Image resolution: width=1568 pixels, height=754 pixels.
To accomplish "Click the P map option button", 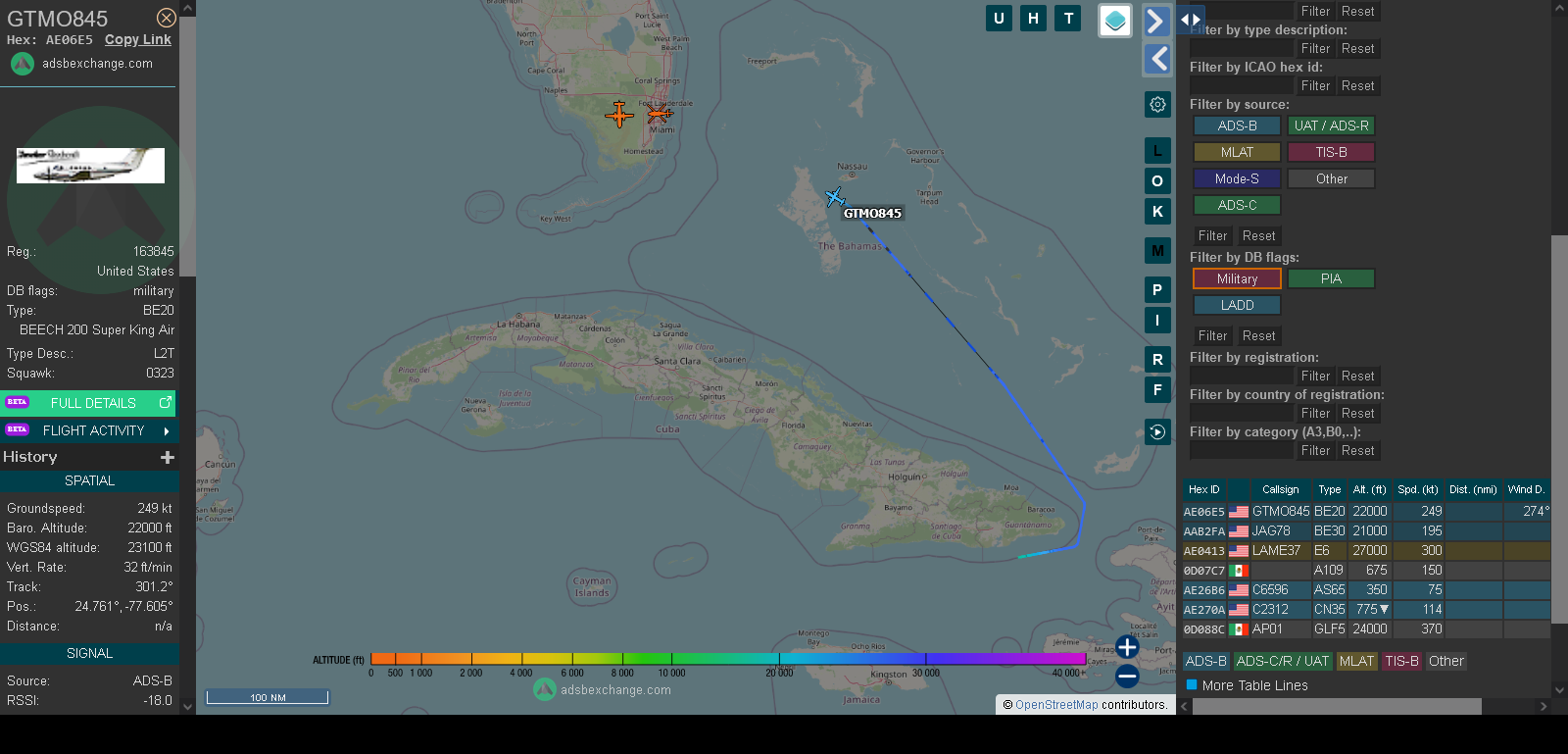I will click(1157, 290).
